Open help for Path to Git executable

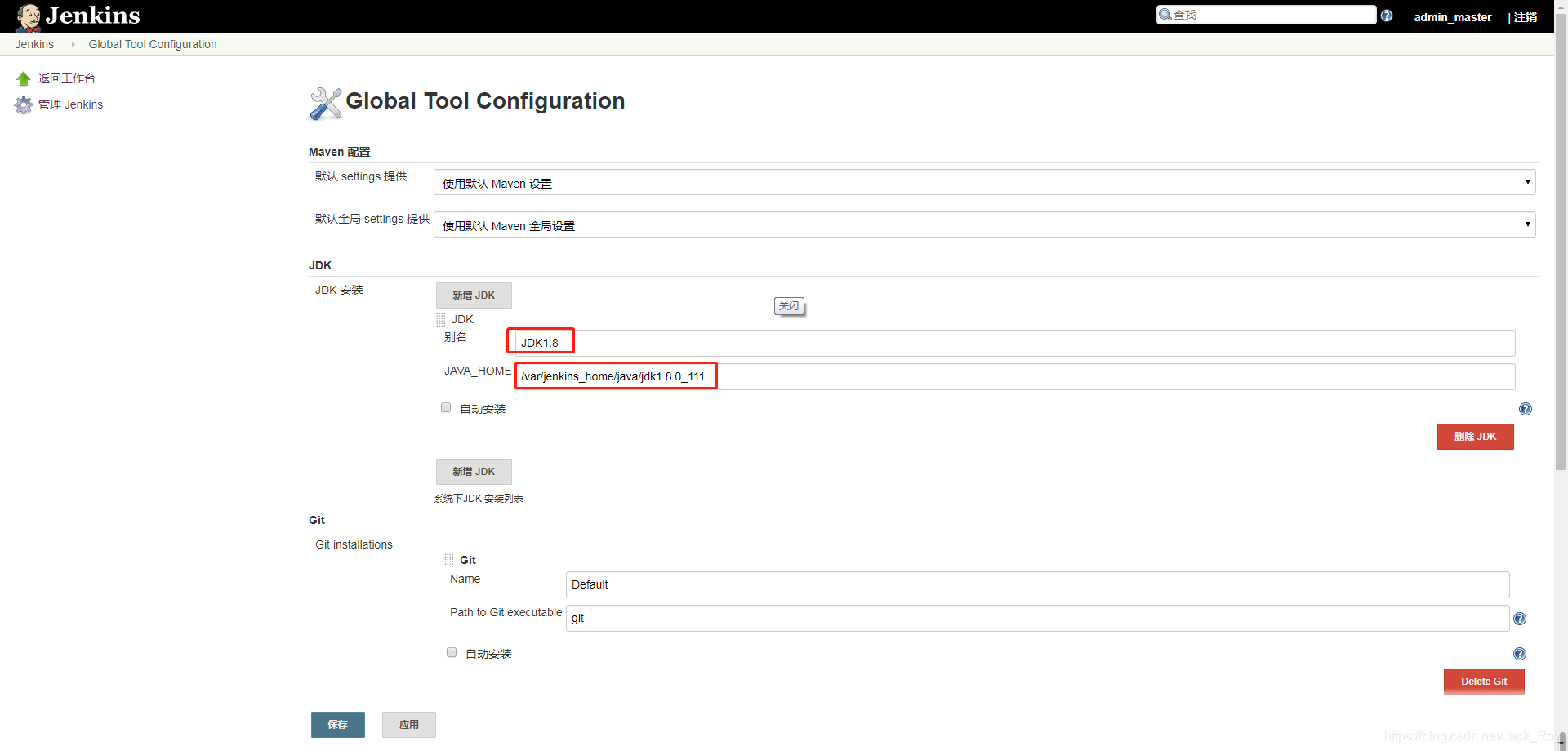tap(1520, 619)
